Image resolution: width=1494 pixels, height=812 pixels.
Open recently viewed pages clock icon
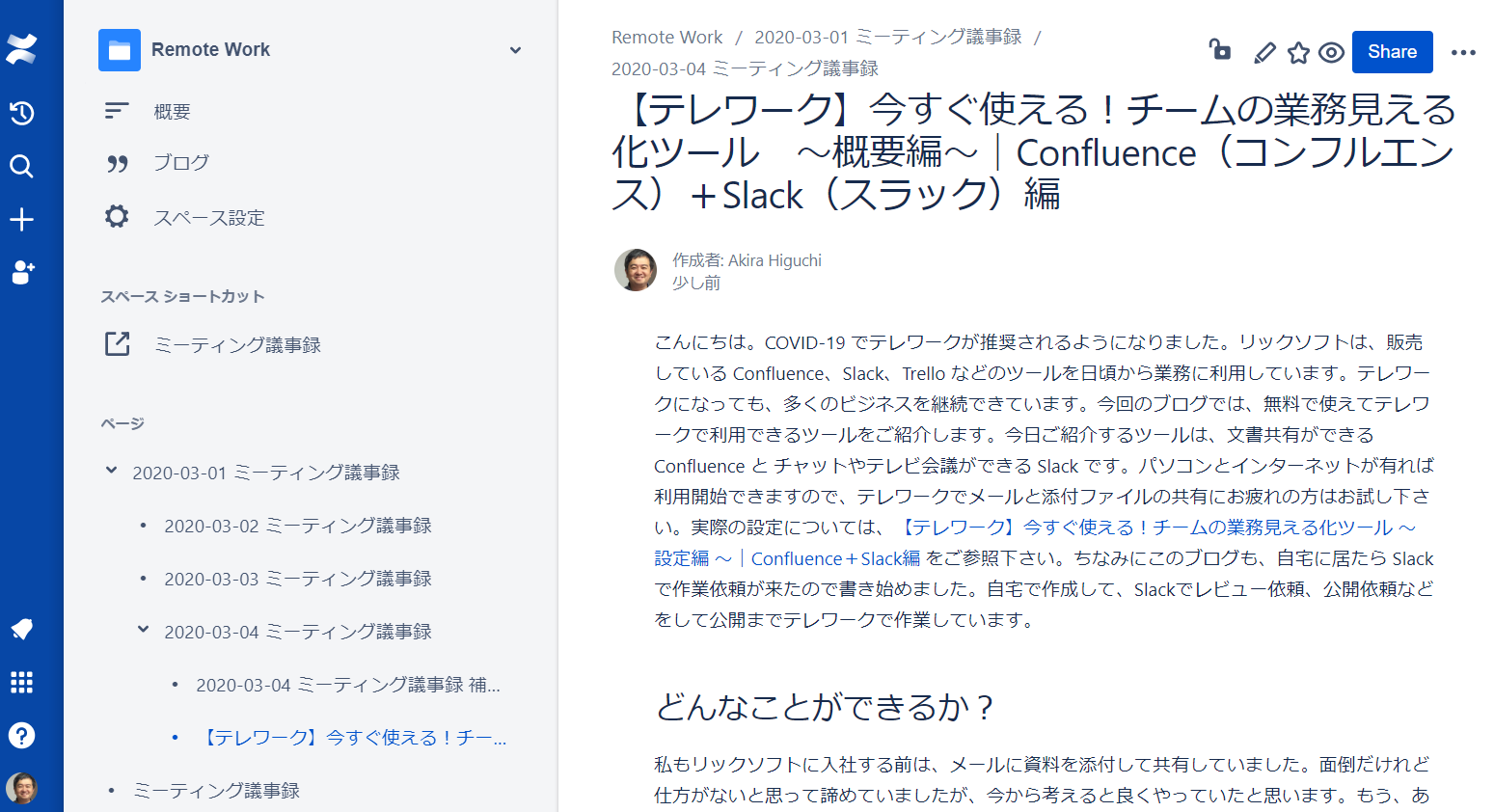click(21, 113)
